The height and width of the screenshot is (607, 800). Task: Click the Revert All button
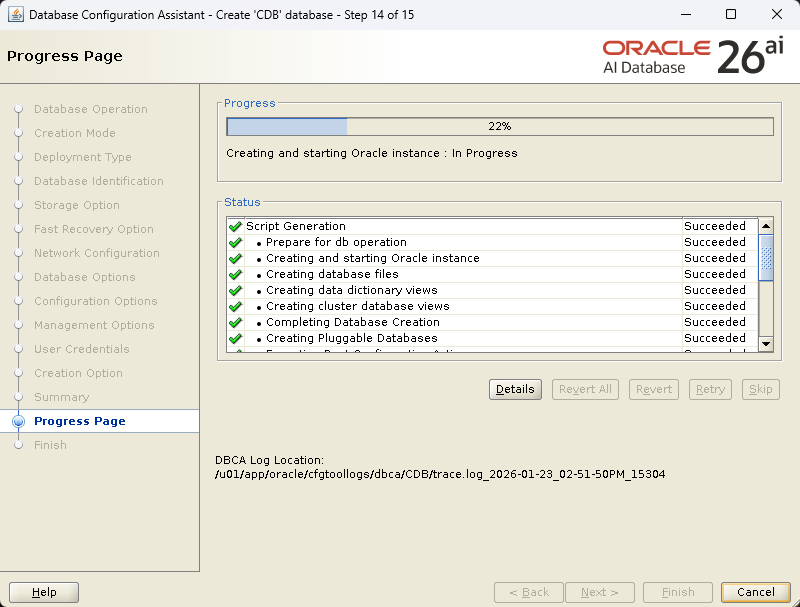coord(585,389)
